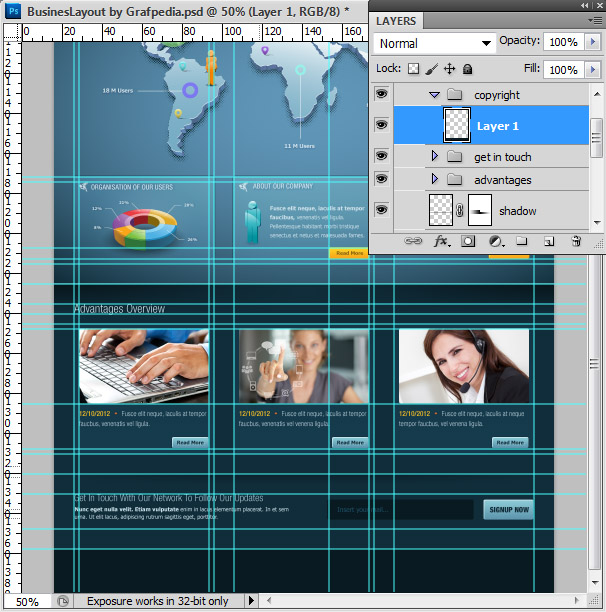Screen dimensions: 606x612
Task: Expand the advantages group
Action: click(x=434, y=179)
